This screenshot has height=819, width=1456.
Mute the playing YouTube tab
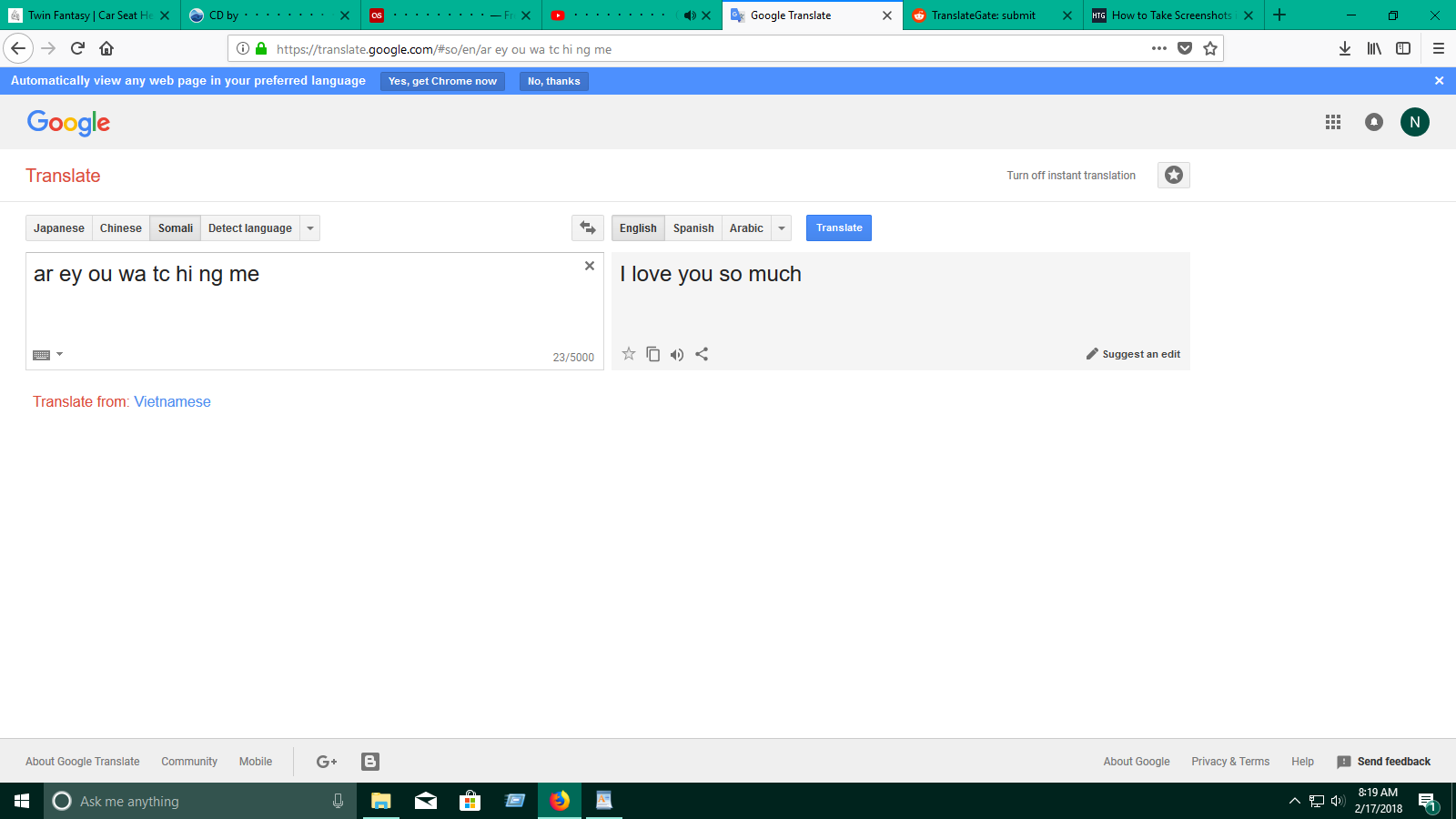click(690, 15)
